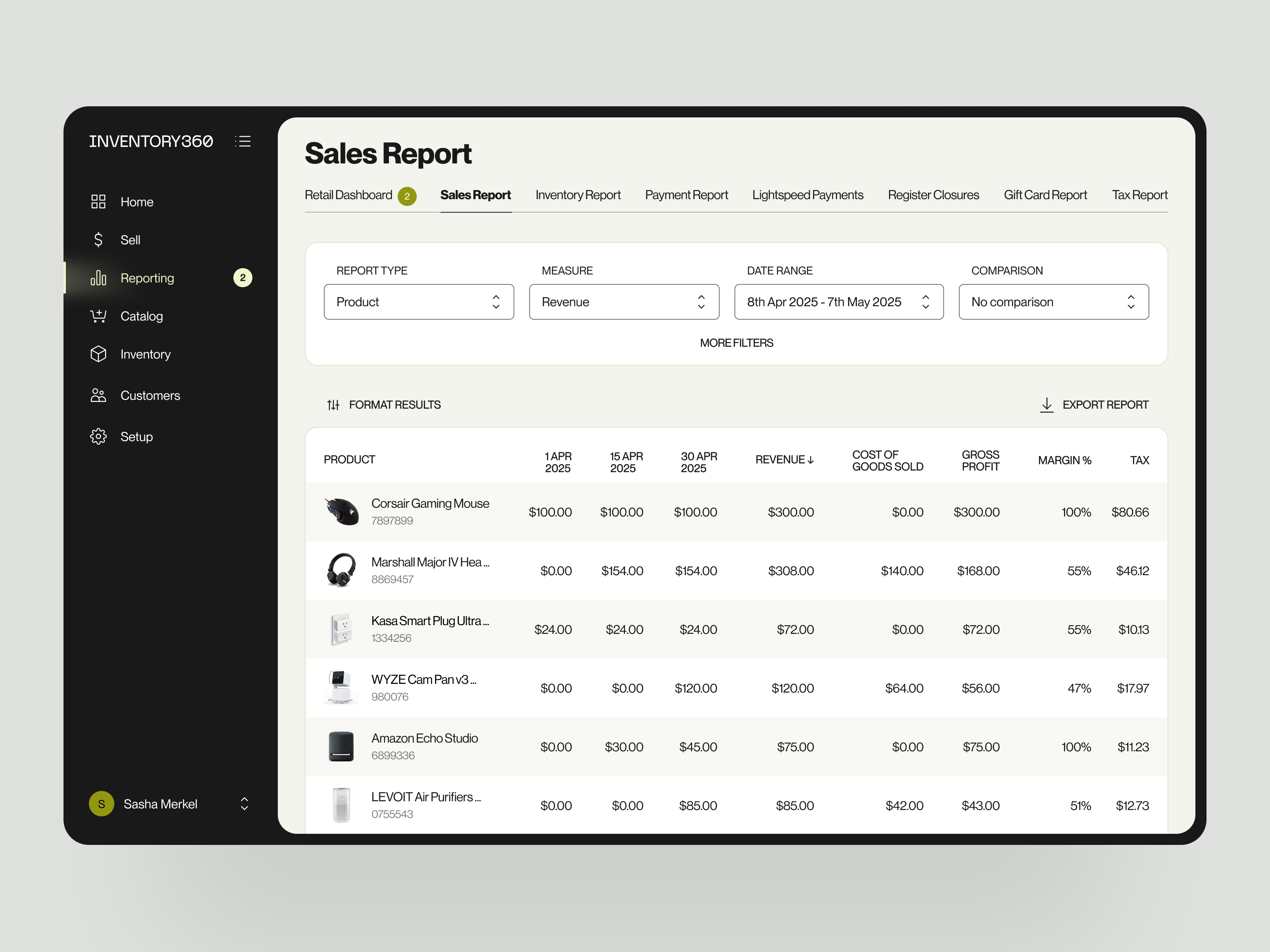The height and width of the screenshot is (952, 1270).
Task: Sort by the Gross Profit header
Action: tap(980, 460)
